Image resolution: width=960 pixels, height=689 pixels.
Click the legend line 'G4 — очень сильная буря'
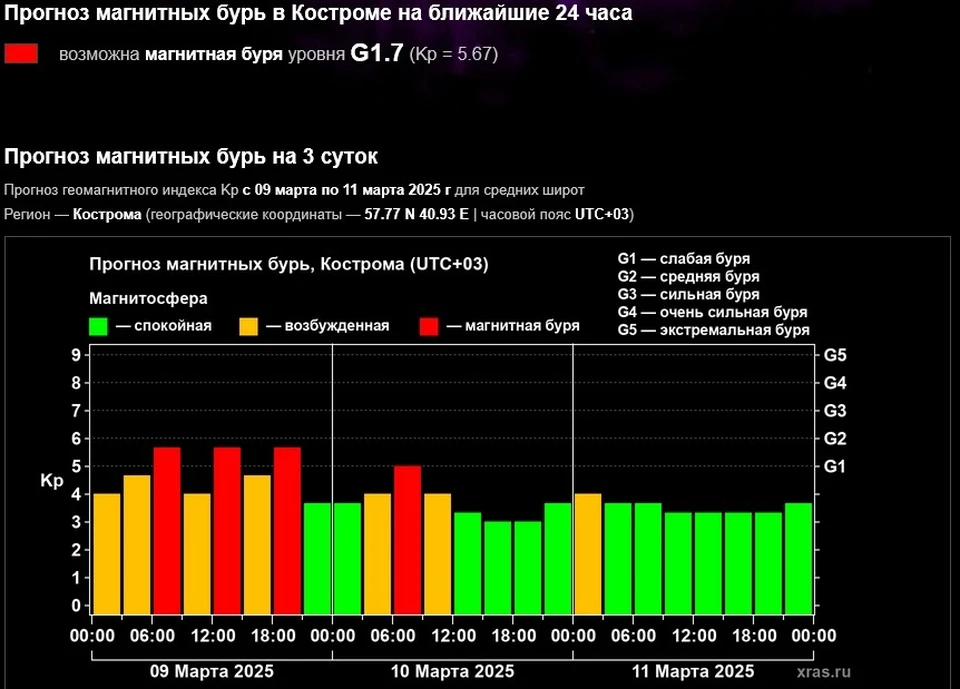point(713,312)
